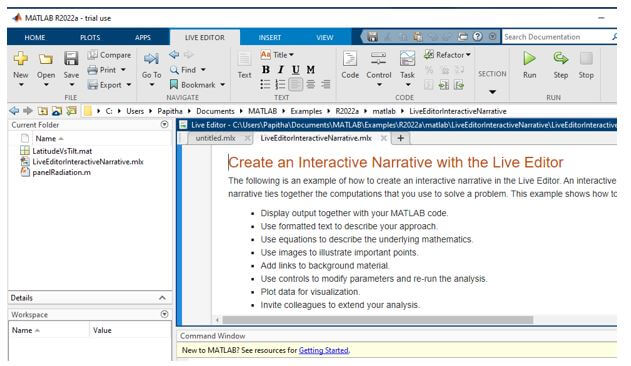Viewport: 631px width, 366px height.
Task: Click the smart indent icon in Code group
Action: pos(429,85)
